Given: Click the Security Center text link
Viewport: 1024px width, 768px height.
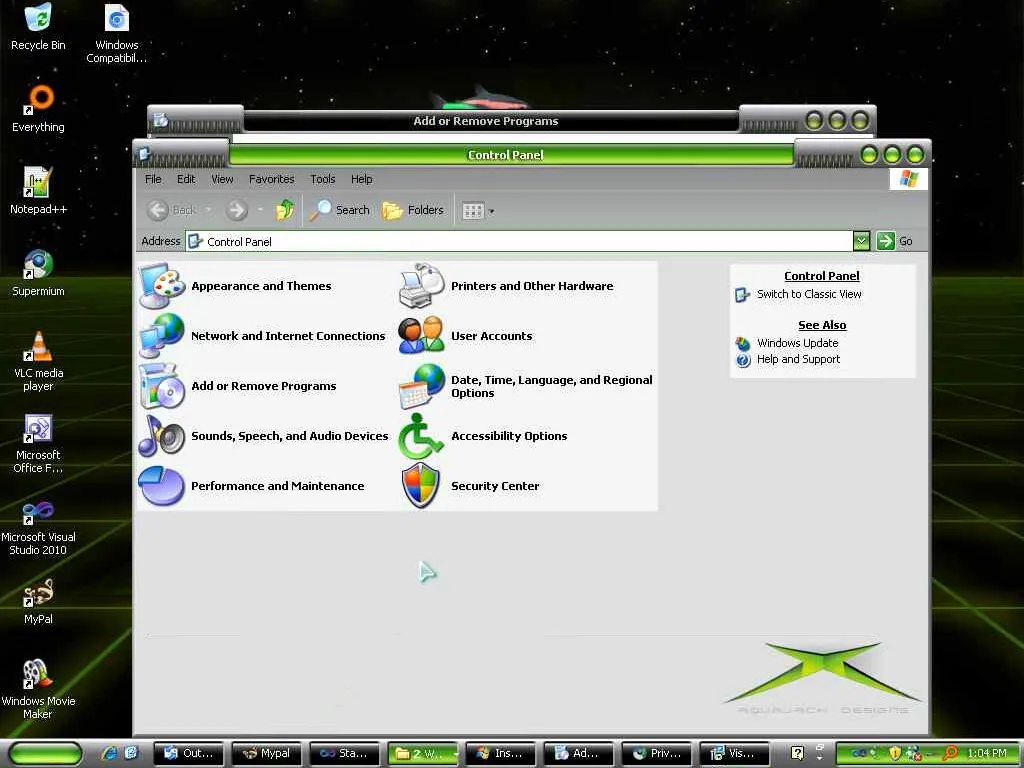Looking at the screenshot, I should click(495, 486).
